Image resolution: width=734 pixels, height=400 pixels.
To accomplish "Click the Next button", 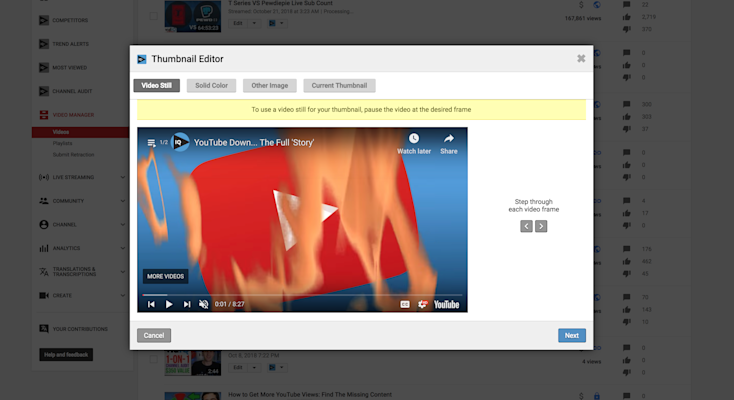I will pos(572,335).
